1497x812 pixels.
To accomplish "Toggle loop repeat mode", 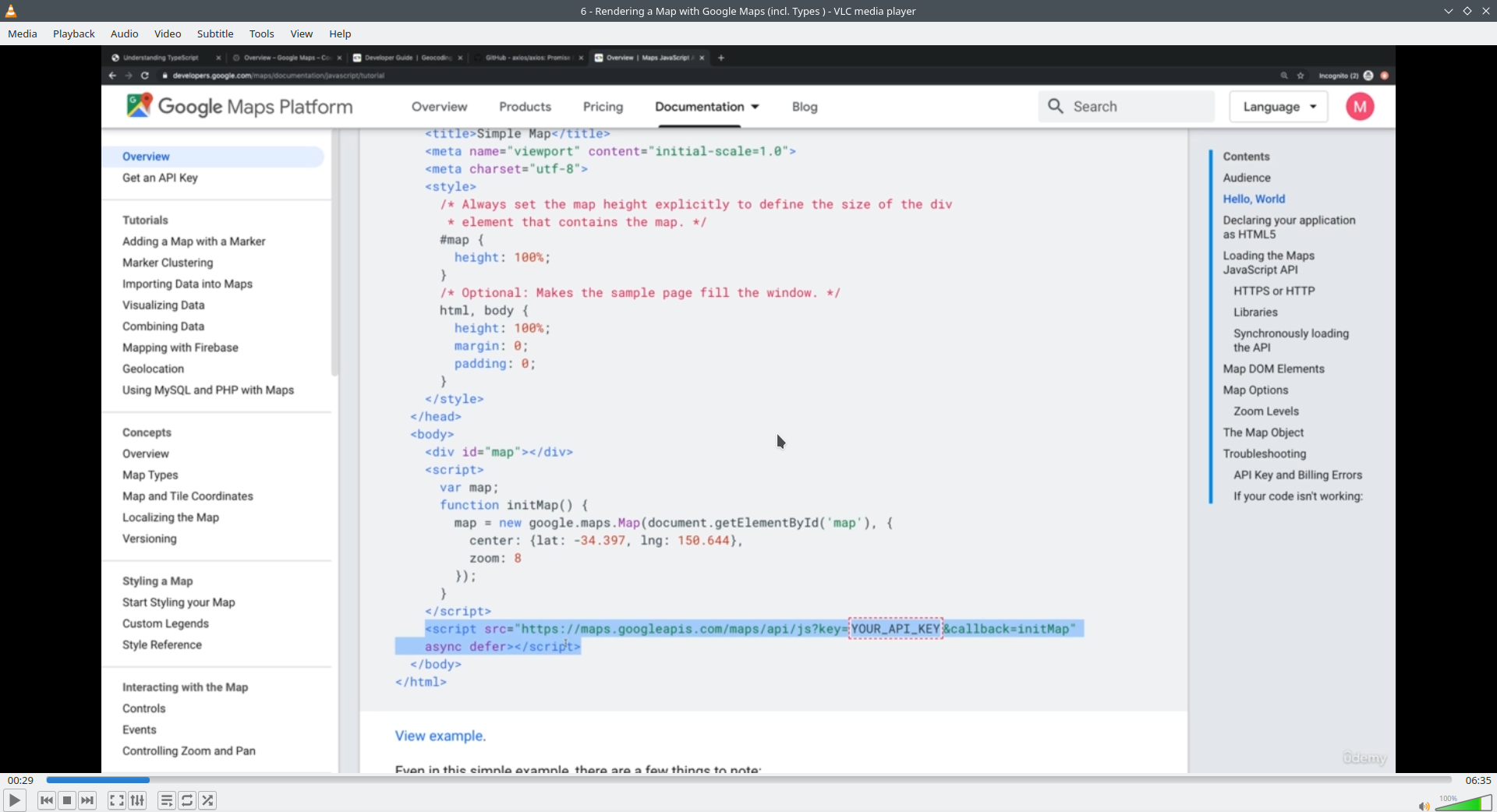I will coord(187,800).
